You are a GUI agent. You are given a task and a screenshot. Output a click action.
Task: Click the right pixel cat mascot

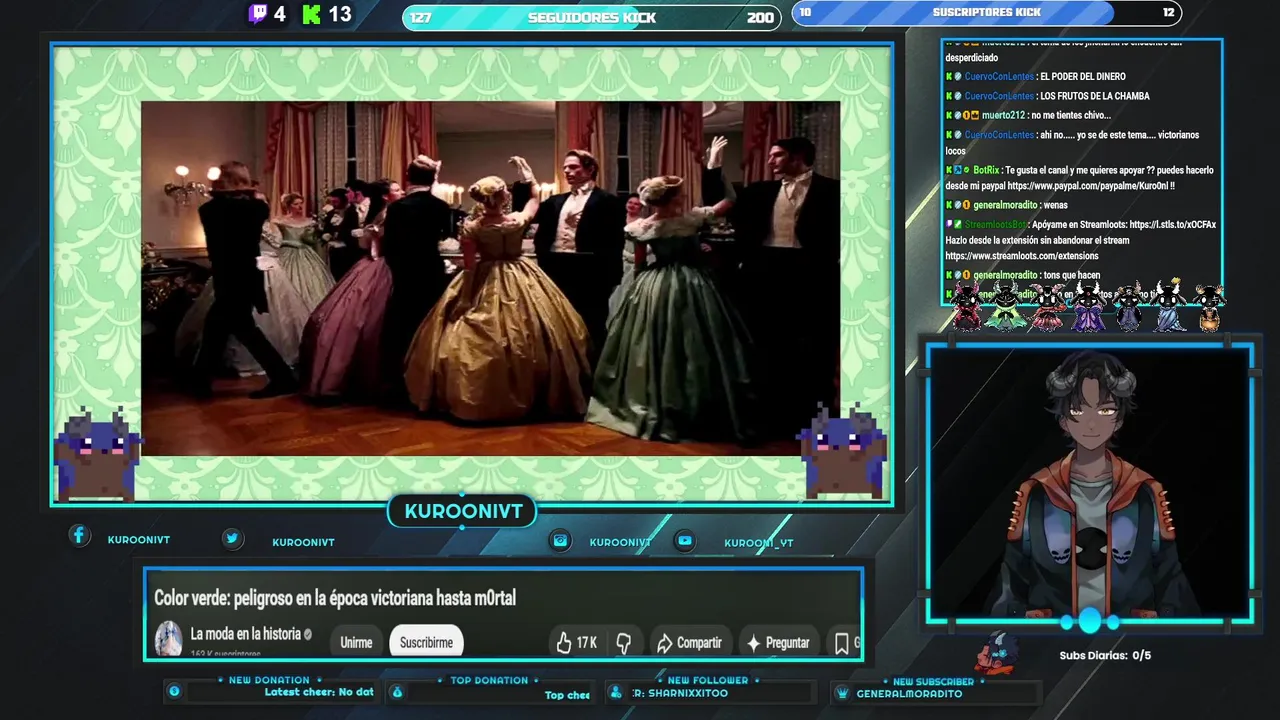coord(843,450)
